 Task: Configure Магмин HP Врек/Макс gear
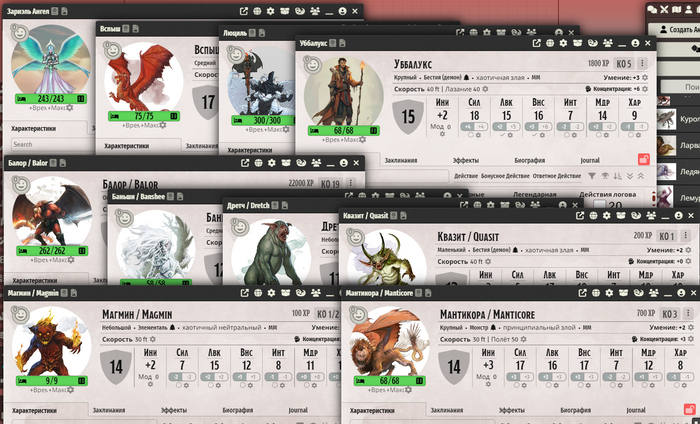70,390
